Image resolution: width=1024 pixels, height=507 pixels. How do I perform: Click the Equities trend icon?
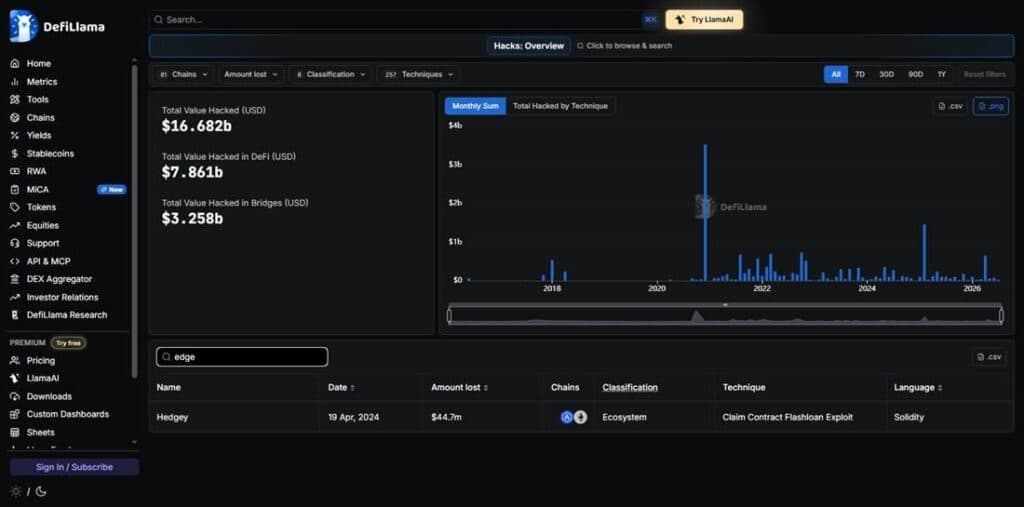[14, 225]
